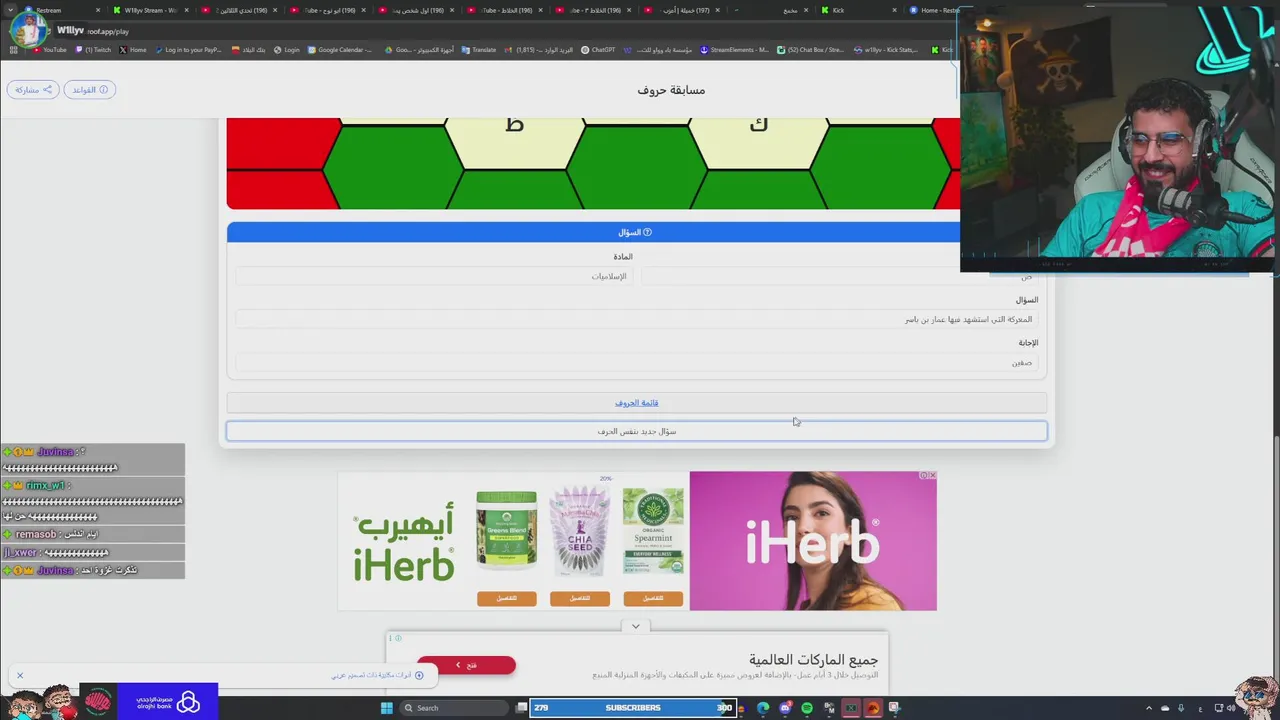Open Discord from the taskbar
The width and height of the screenshot is (1280, 720).
785,708
